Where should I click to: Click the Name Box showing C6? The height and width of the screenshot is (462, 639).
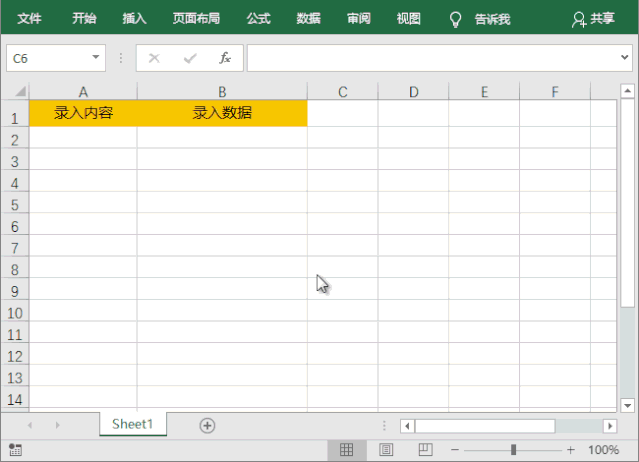click(56, 58)
